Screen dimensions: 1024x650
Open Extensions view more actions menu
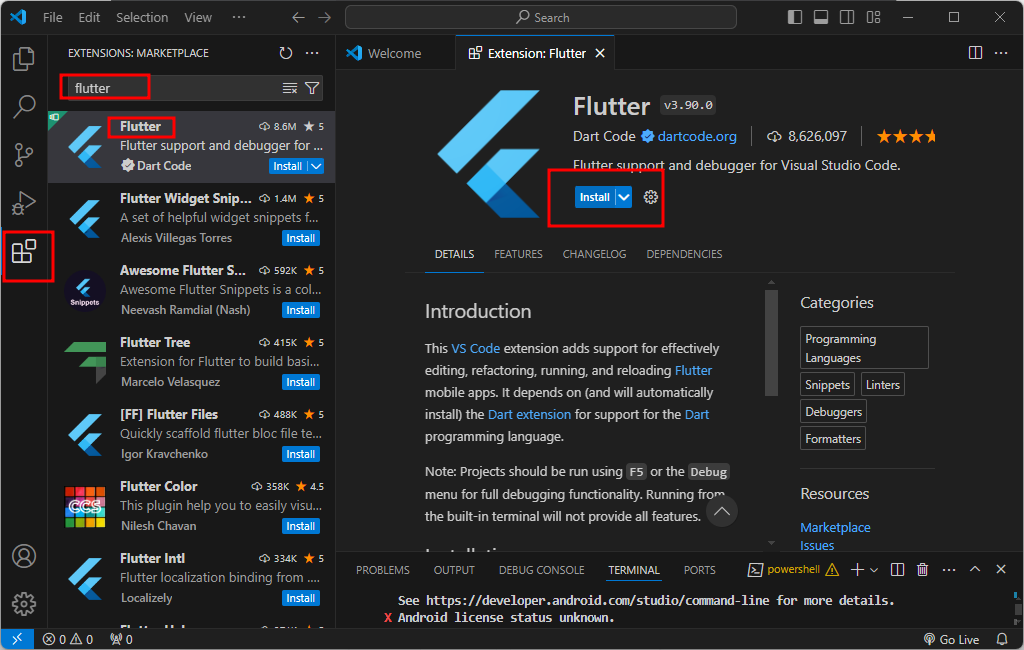click(x=312, y=53)
